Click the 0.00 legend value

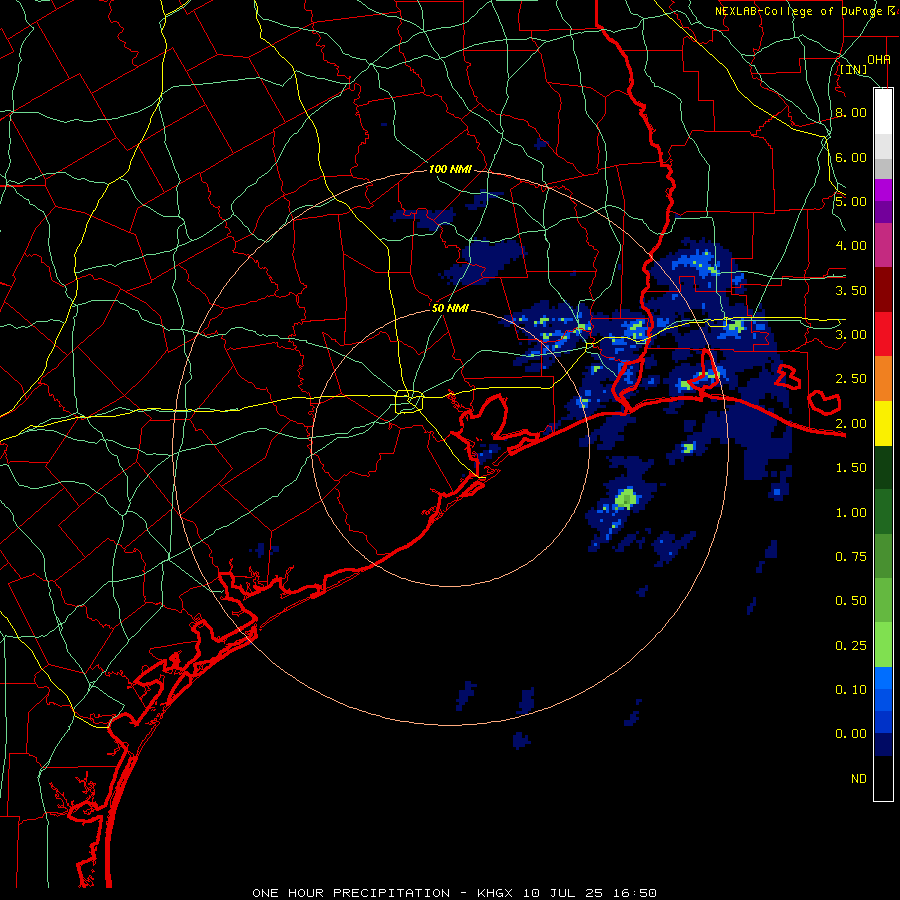point(851,734)
